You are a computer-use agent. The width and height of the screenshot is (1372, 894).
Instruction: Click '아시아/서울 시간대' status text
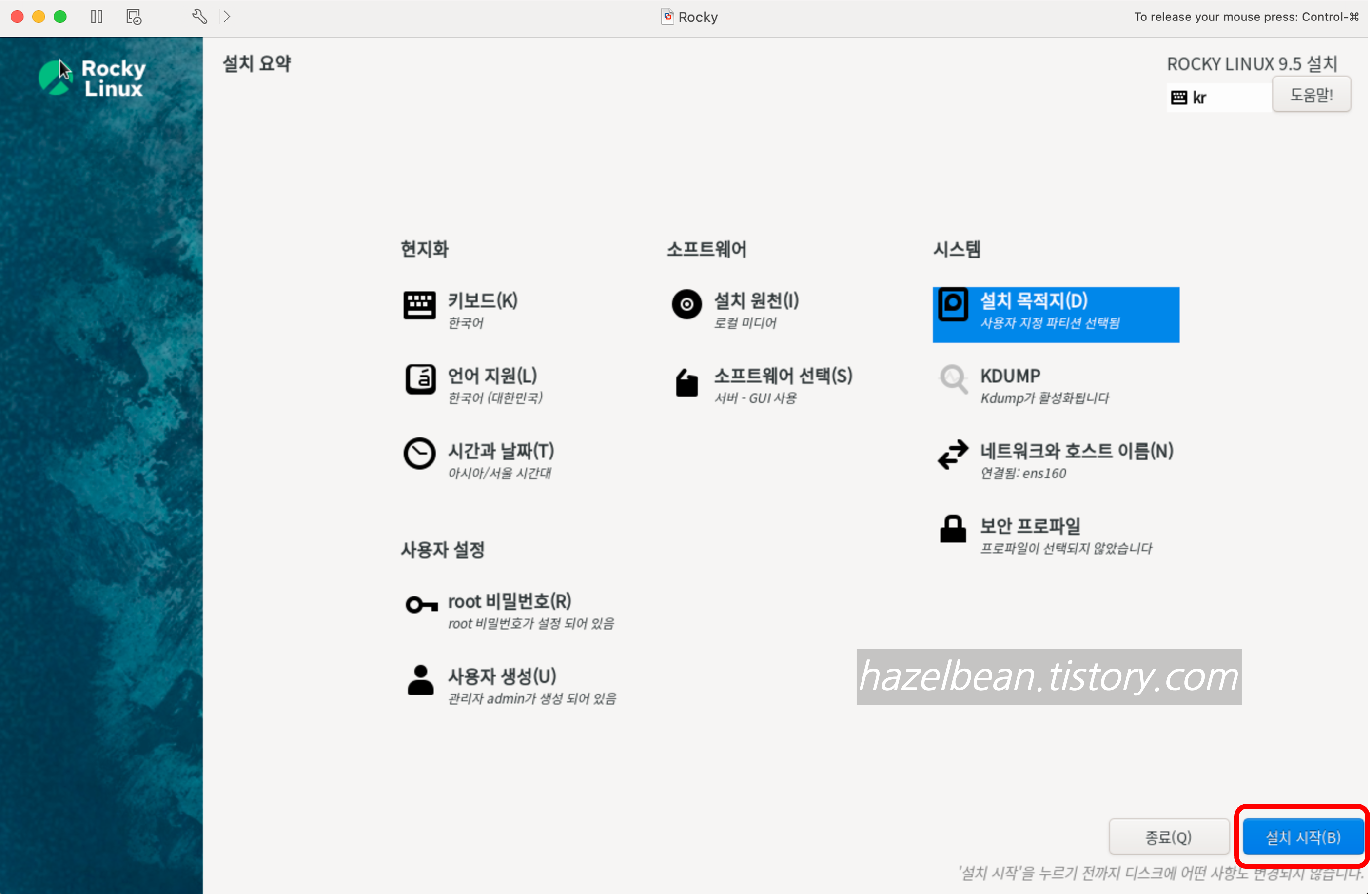(x=500, y=473)
